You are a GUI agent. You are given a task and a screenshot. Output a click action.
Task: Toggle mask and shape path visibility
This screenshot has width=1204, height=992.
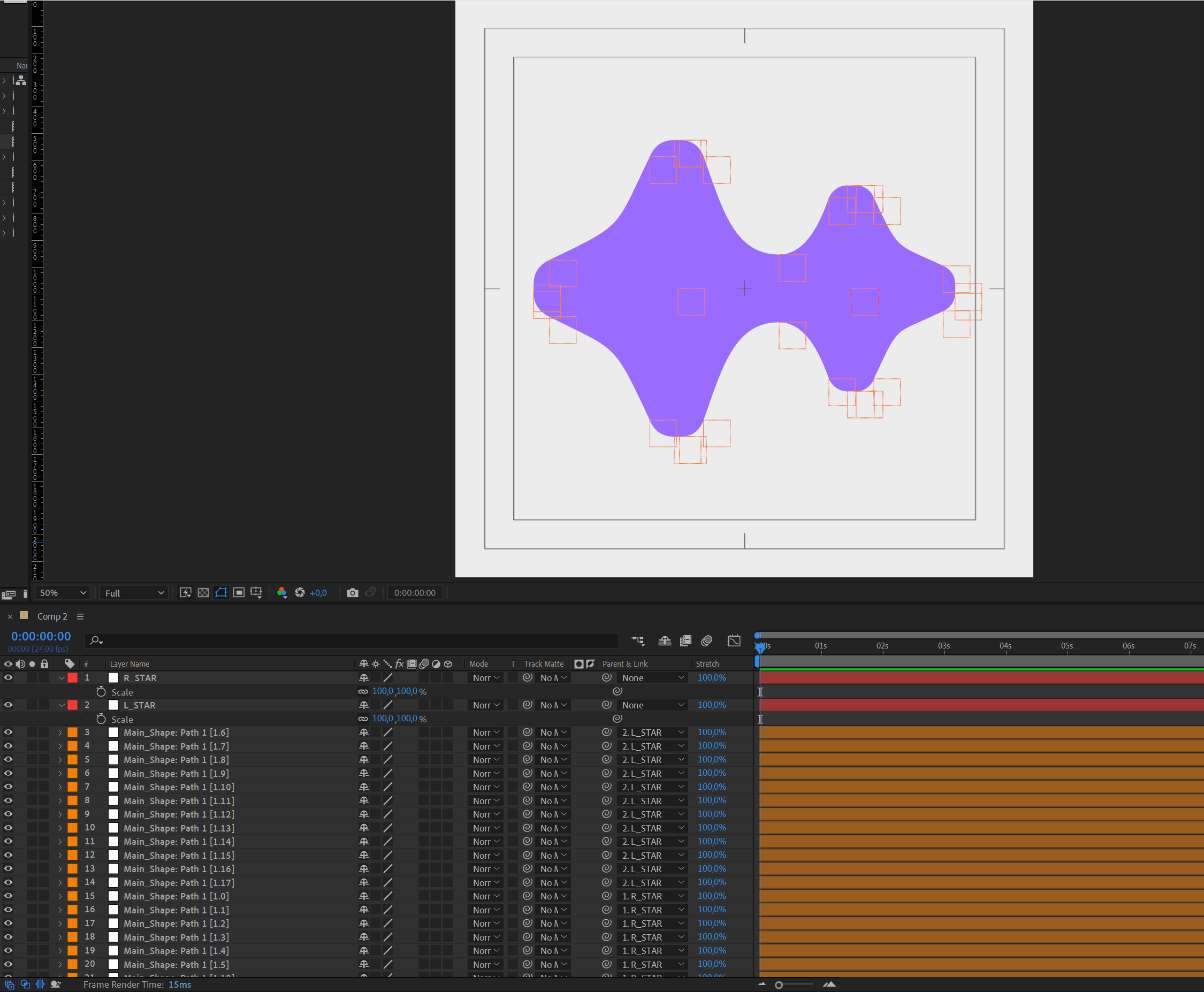(221, 592)
